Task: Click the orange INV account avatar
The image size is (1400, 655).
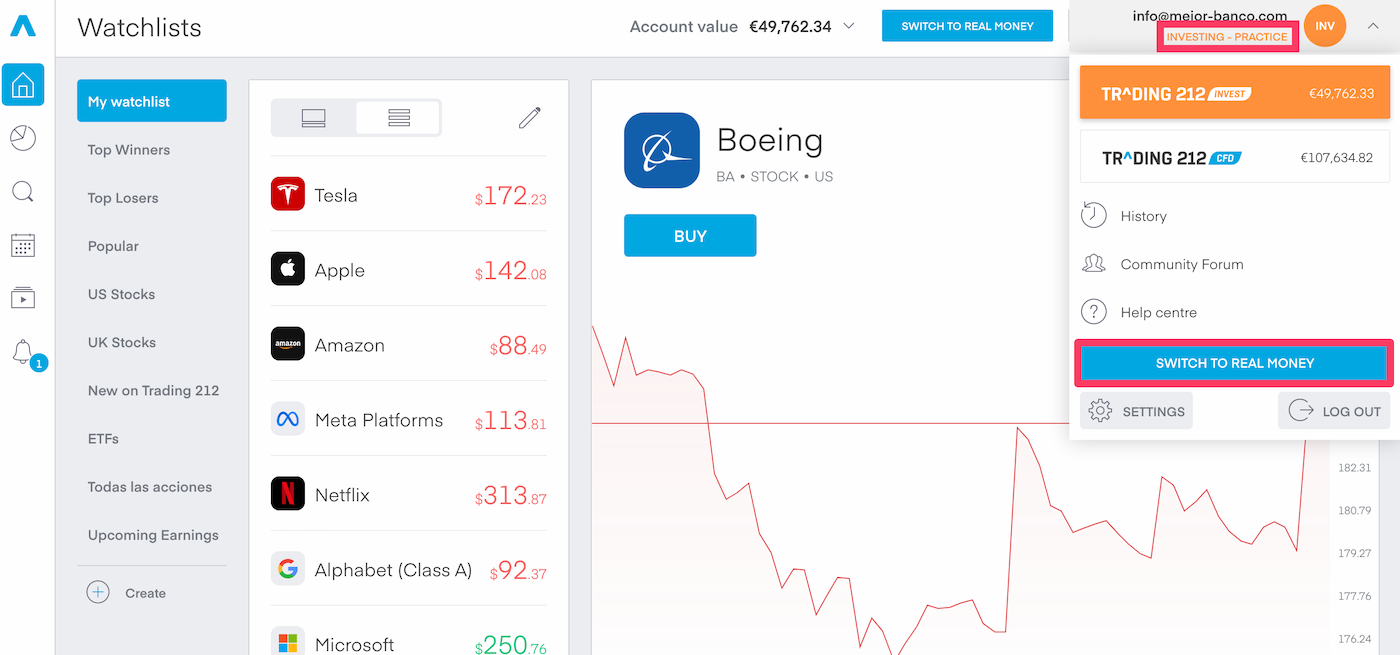Action: pos(1325,26)
